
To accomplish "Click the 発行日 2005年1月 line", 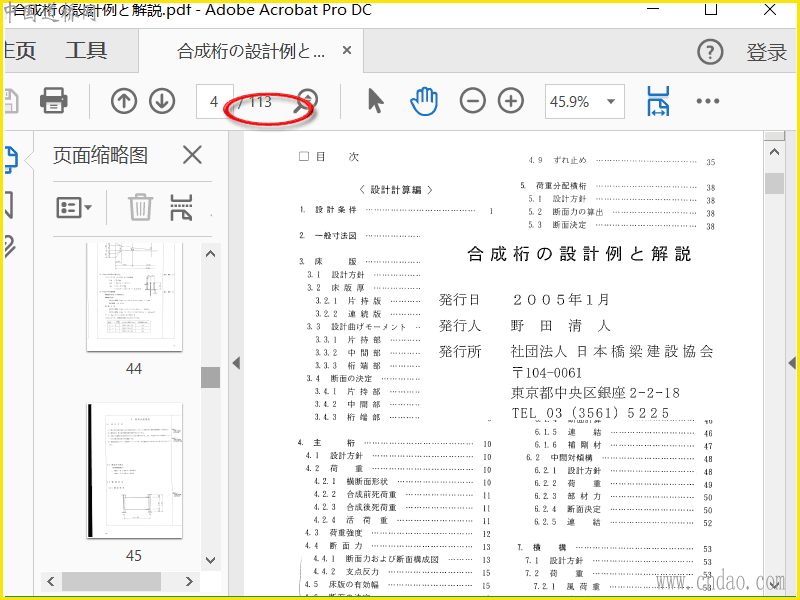I will pyautogui.click(x=524, y=299).
